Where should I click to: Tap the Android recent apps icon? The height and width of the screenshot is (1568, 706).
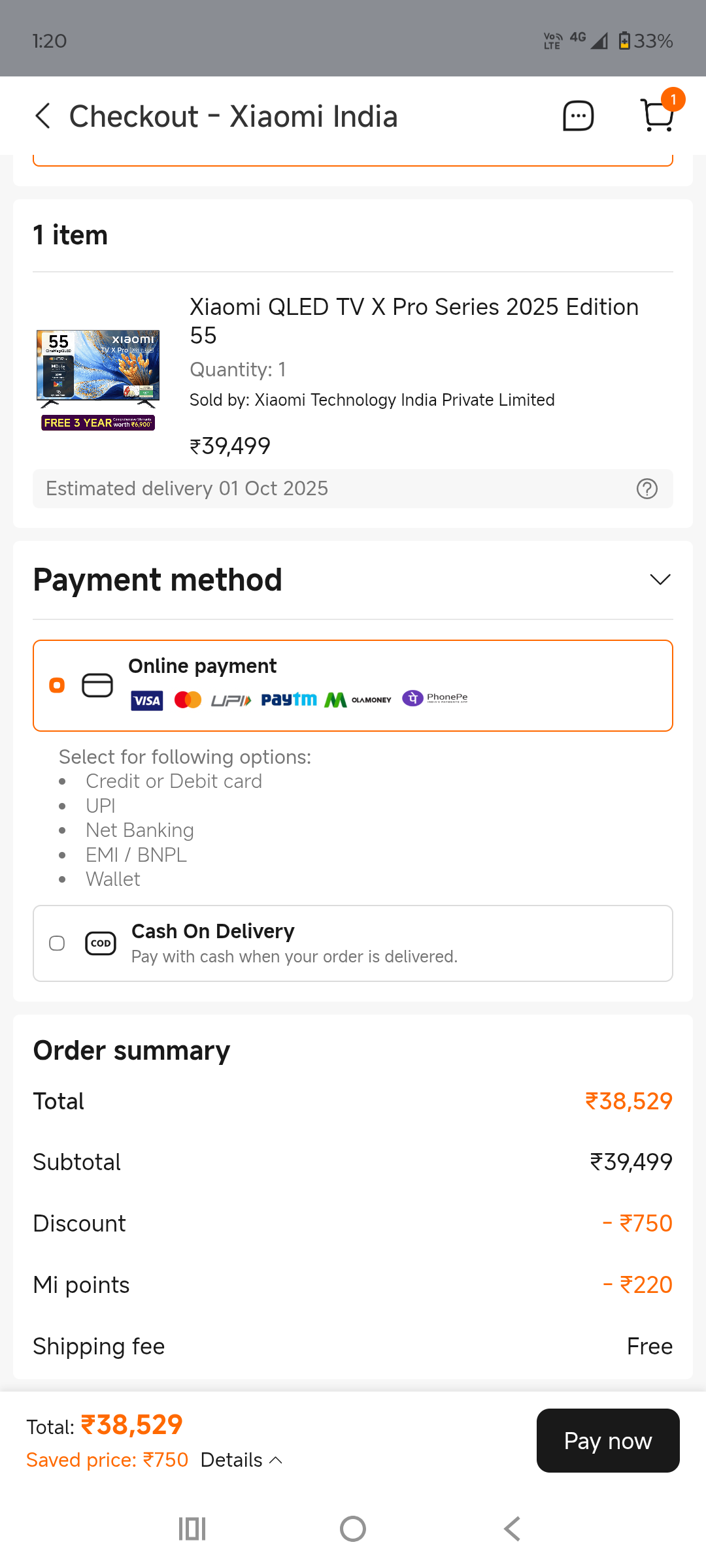coord(192,1529)
